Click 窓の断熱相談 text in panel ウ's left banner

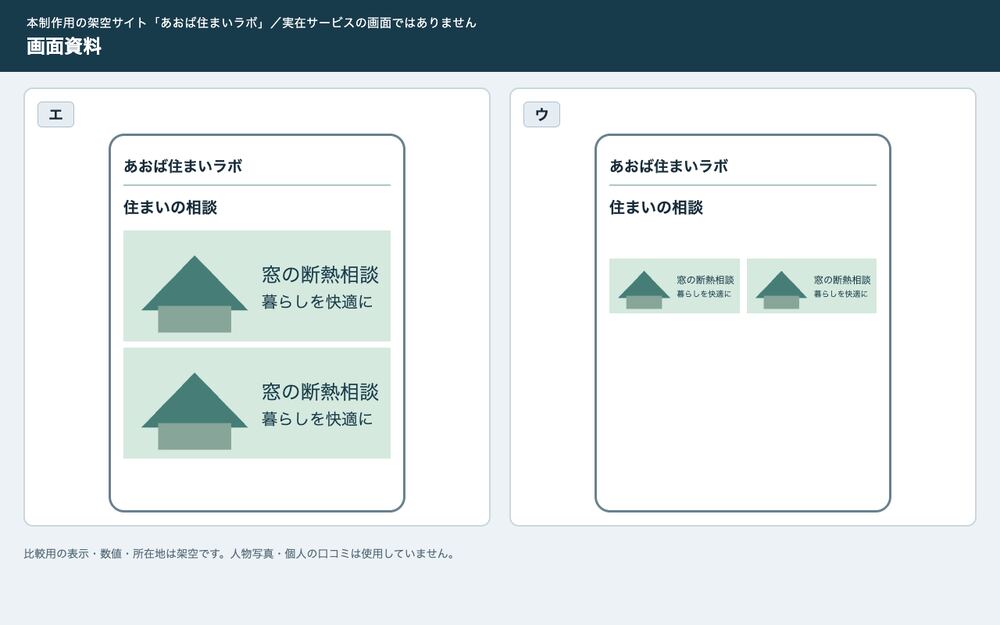click(x=705, y=280)
